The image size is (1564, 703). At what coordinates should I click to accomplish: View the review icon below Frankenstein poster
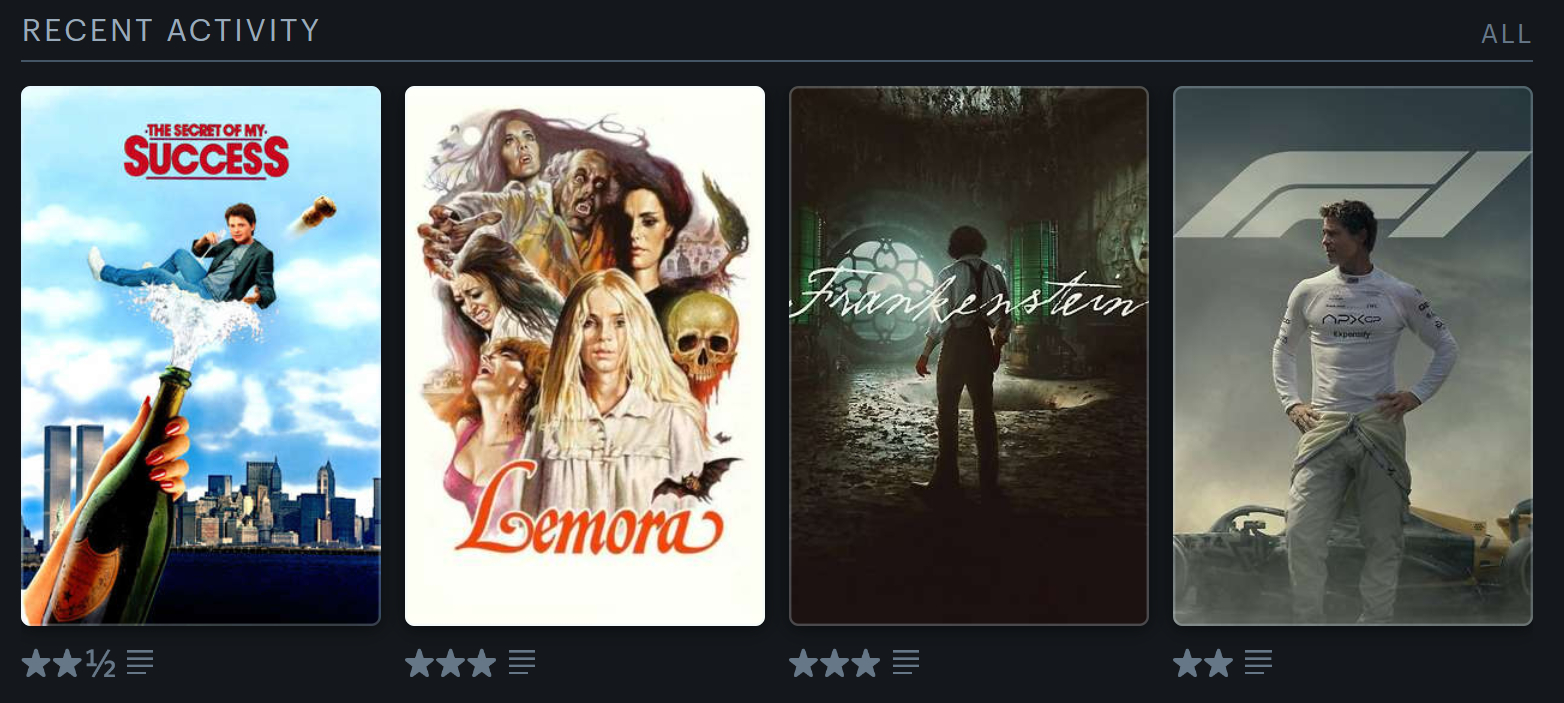pyautogui.click(x=906, y=662)
